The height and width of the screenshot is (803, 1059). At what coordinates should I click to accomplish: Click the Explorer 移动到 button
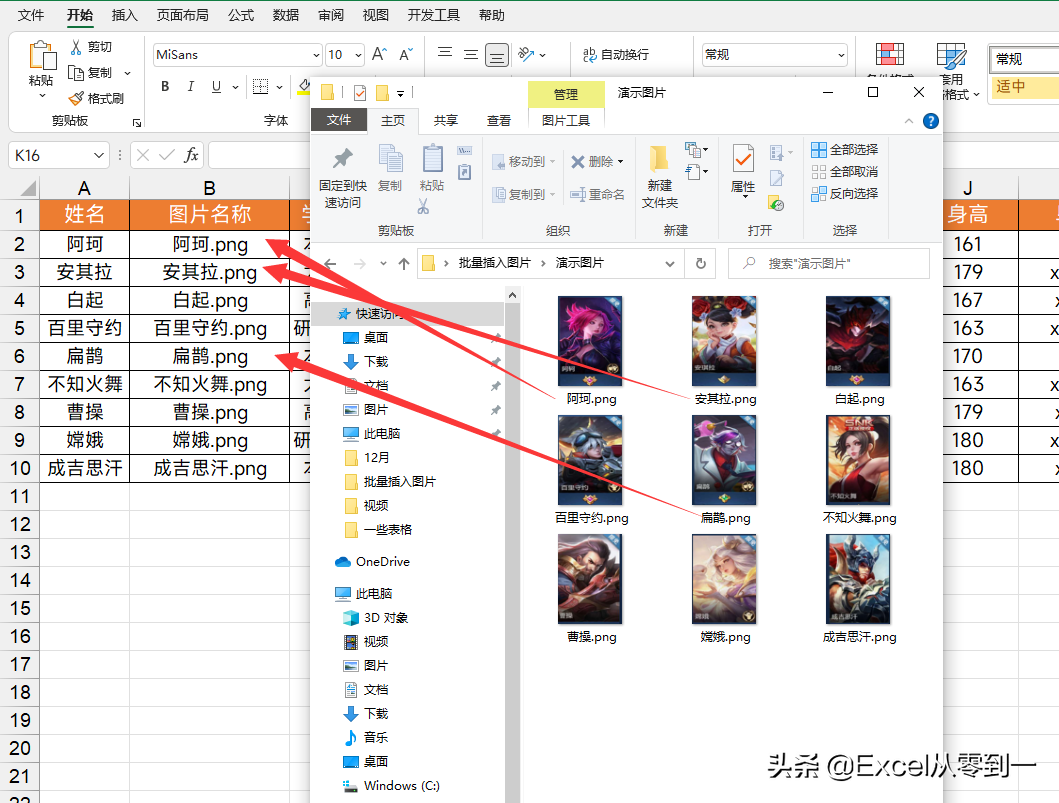523,161
